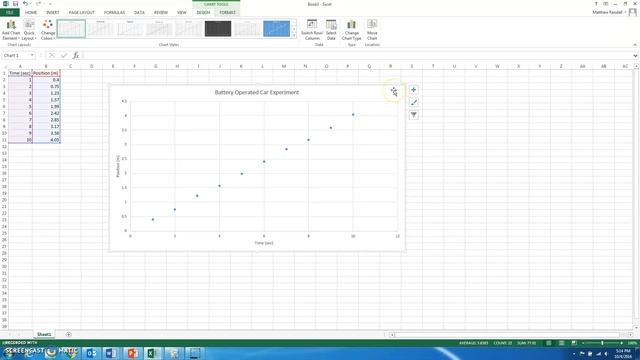Switch to the FORMULAS tab
Image resolution: width=640 pixels, height=360 pixels.
pyautogui.click(x=114, y=13)
